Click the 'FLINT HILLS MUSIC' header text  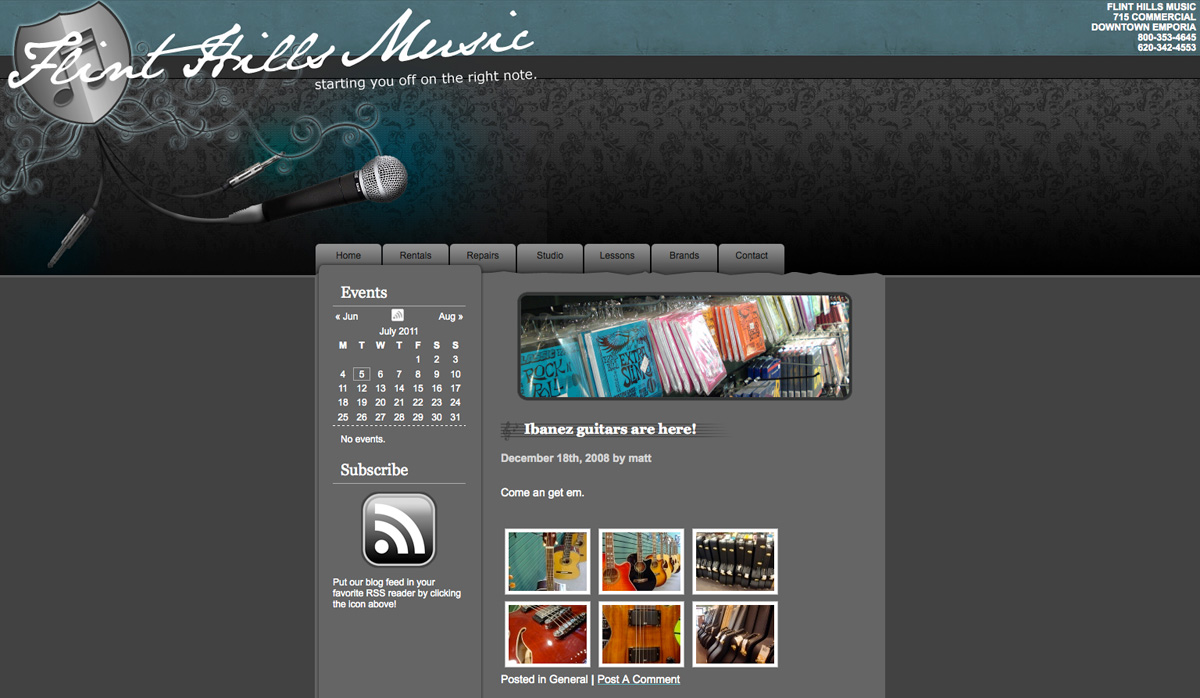tap(1151, 7)
